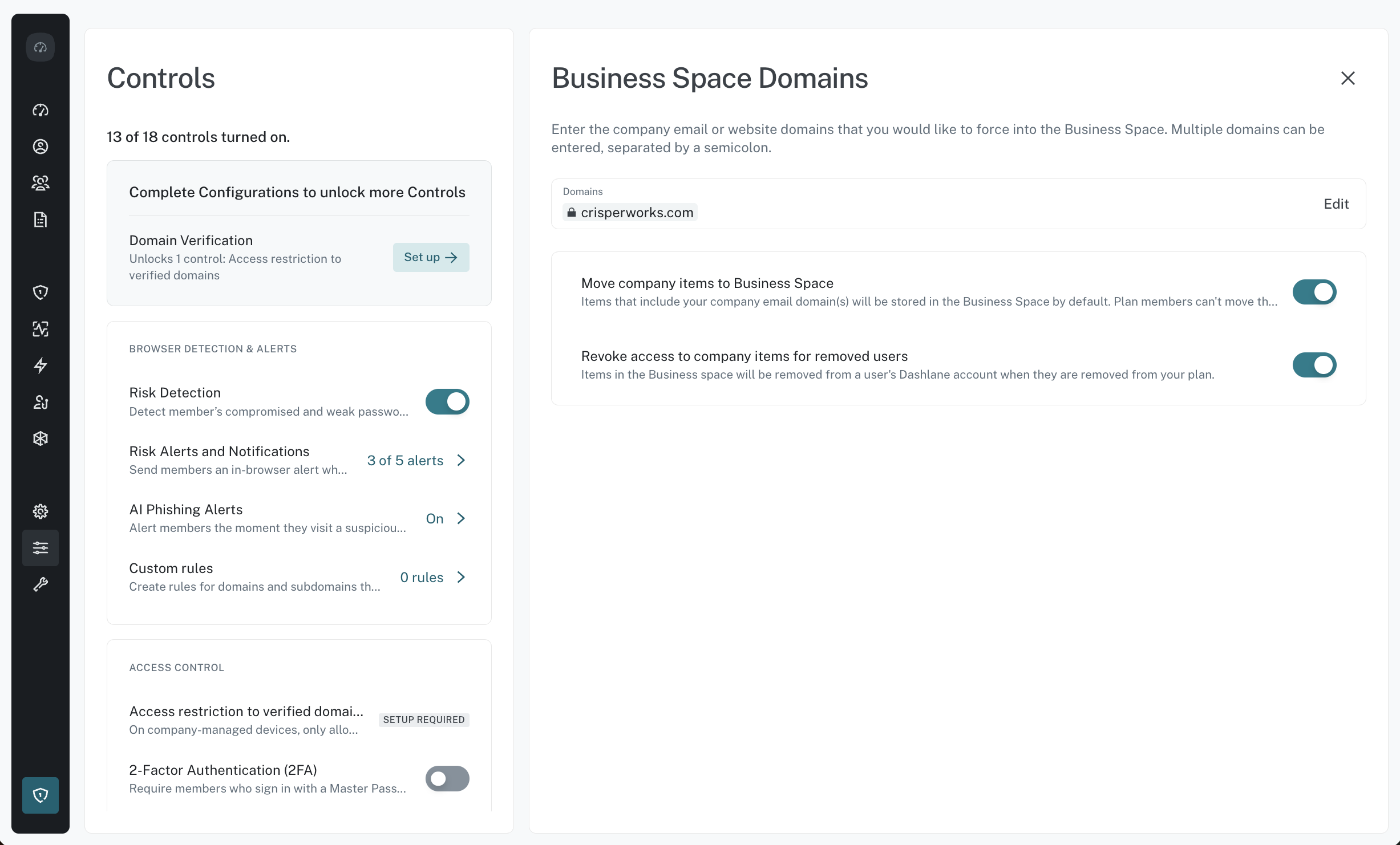Image resolution: width=1400 pixels, height=845 pixels.
Task: Click the crisperworks.com domain chip
Action: (630, 213)
